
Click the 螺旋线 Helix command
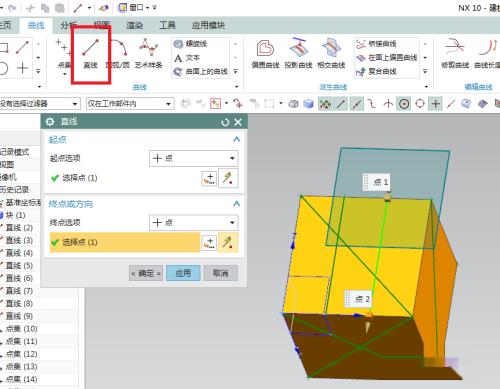coord(191,44)
